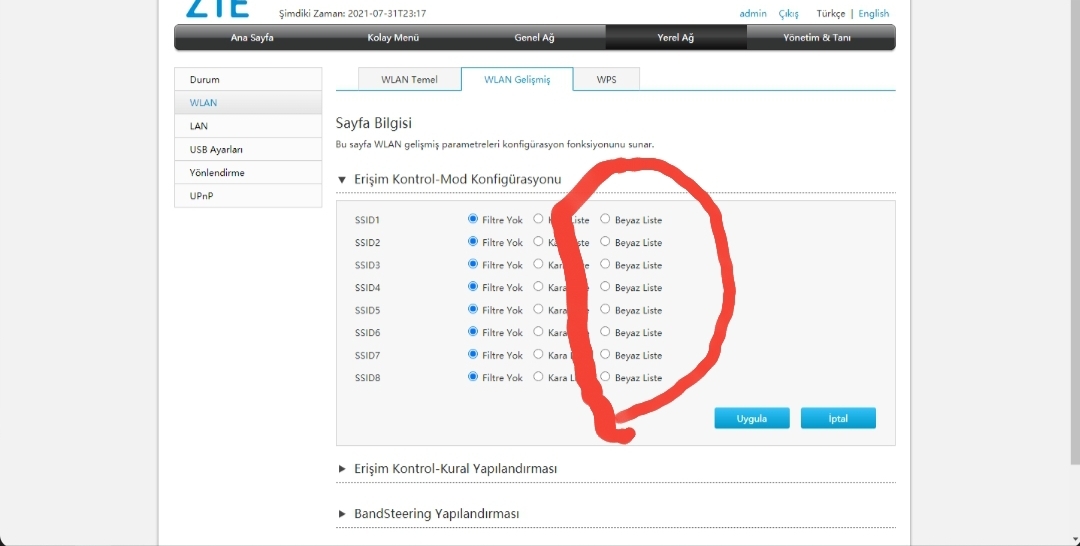The width and height of the screenshot is (1080, 546).
Task: Choose Beyaz Liste for SSID4
Action: coord(605,286)
